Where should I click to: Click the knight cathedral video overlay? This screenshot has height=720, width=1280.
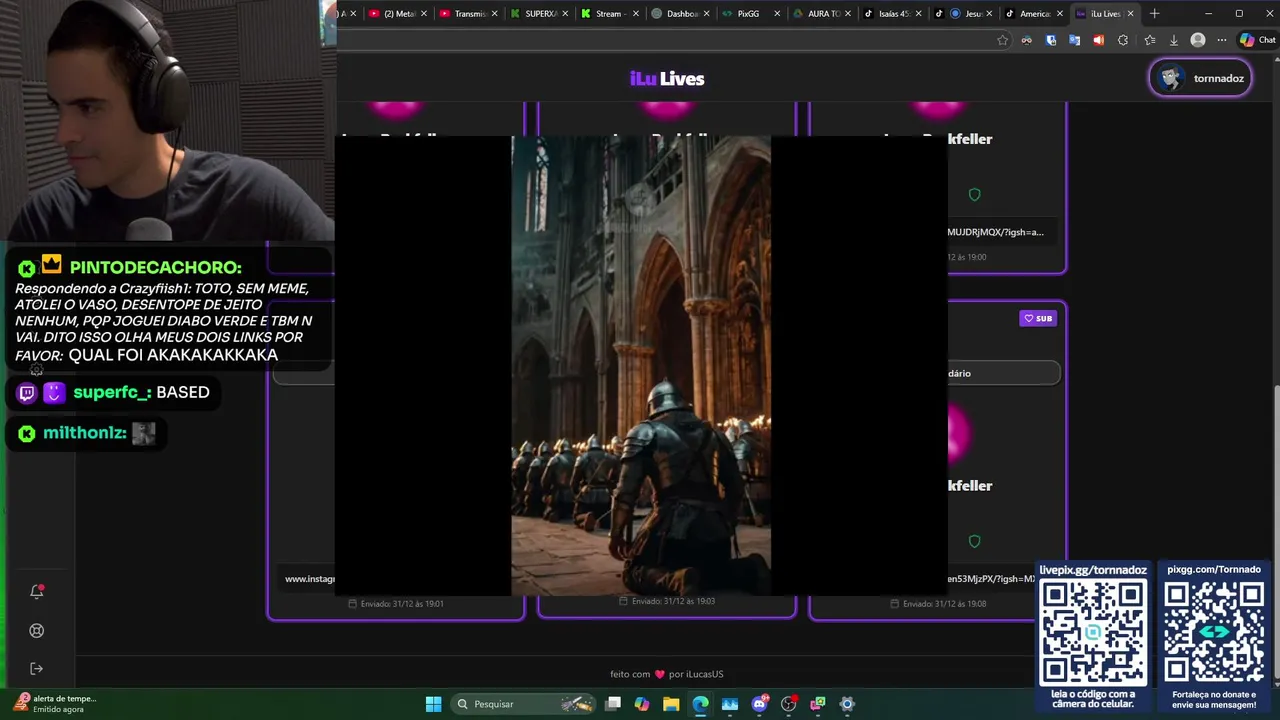coord(641,366)
